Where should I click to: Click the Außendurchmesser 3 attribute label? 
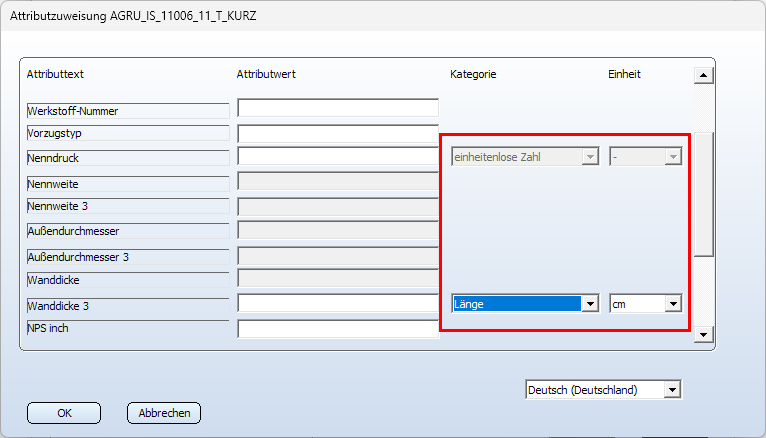coord(128,257)
